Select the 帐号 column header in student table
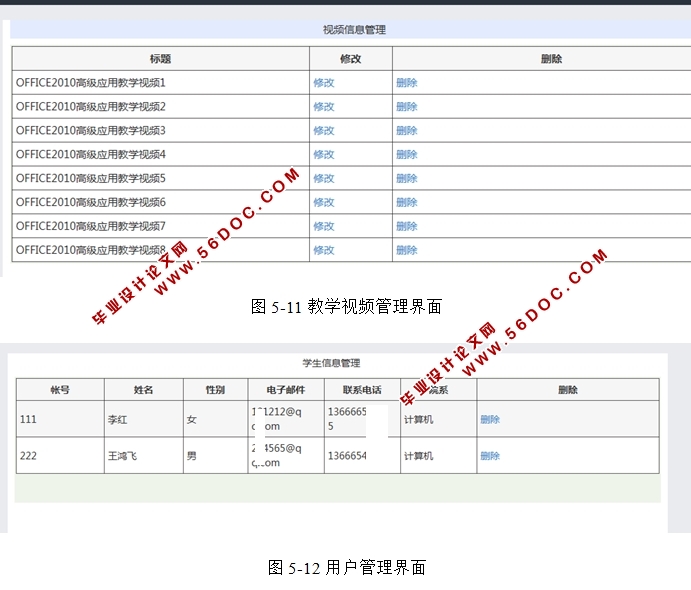Viewport: 691px width, 590px height. click(x=60, y=390)
